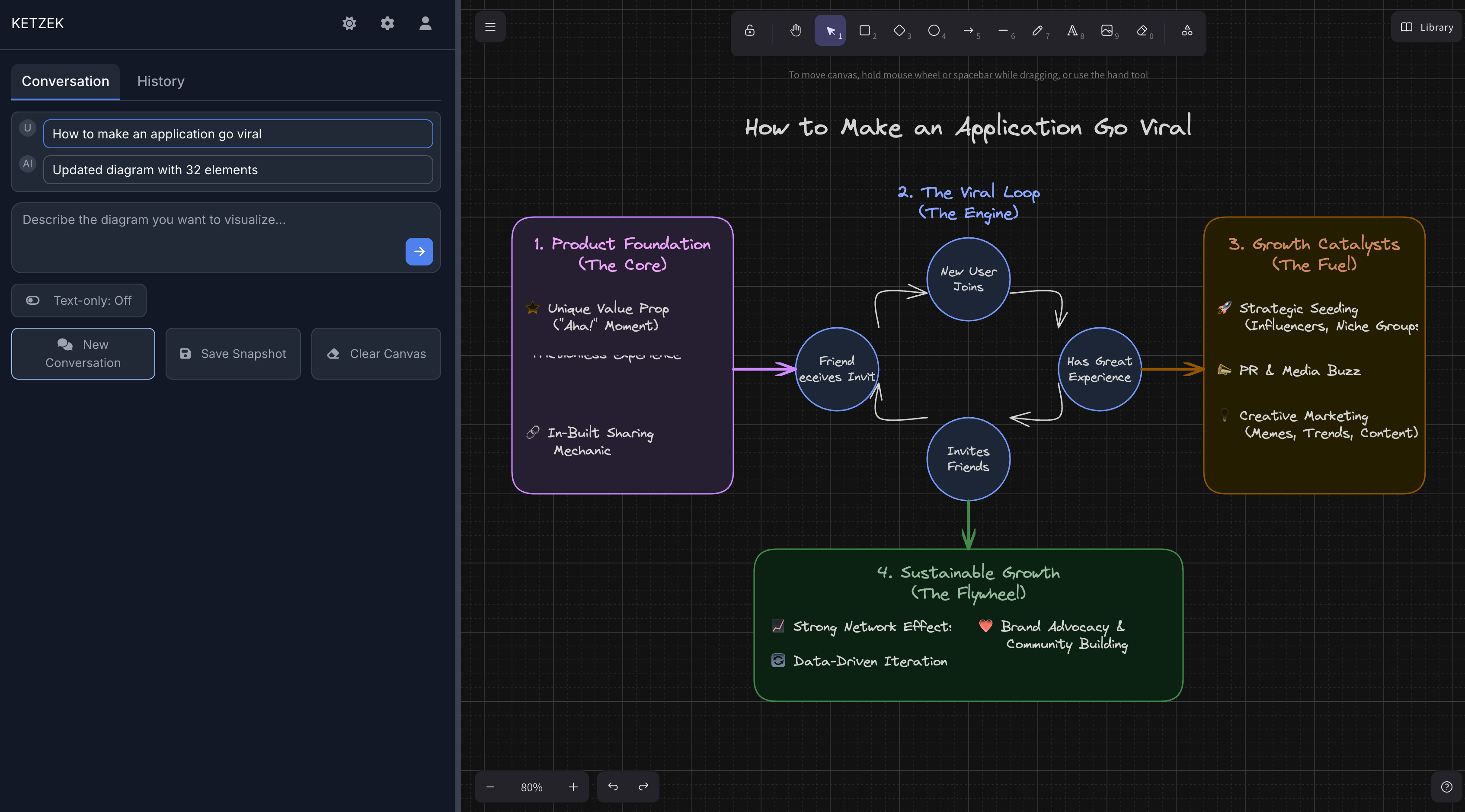Viewport: 1465px width, 812px height.
Task: Select the Eraser tool
Action: coord(1142,30)
